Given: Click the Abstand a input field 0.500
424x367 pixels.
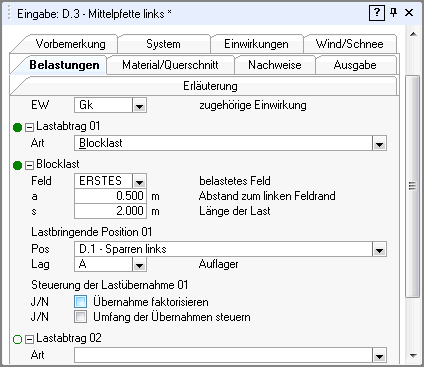Looking at the screenshot, I should click(x=110, y=196).
